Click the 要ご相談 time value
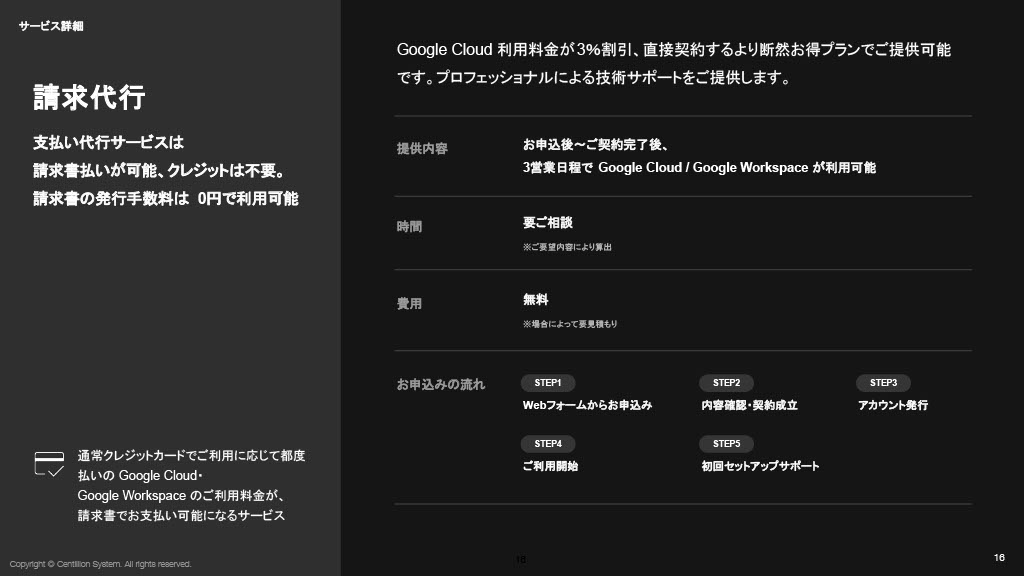1024x576 pixels. pyautogui.click(x=548, y=223)
